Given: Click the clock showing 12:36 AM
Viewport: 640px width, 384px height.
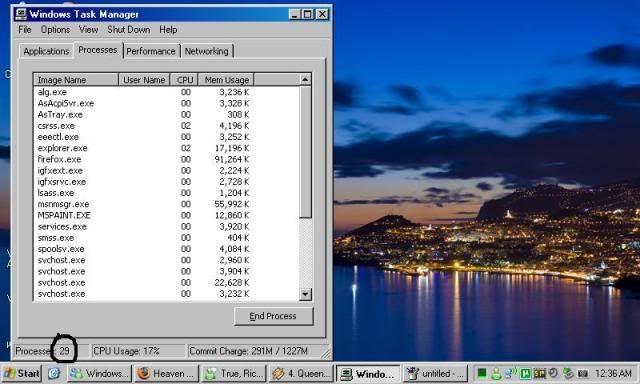Looking at the screenshot, I should click(x=613, y=373).
